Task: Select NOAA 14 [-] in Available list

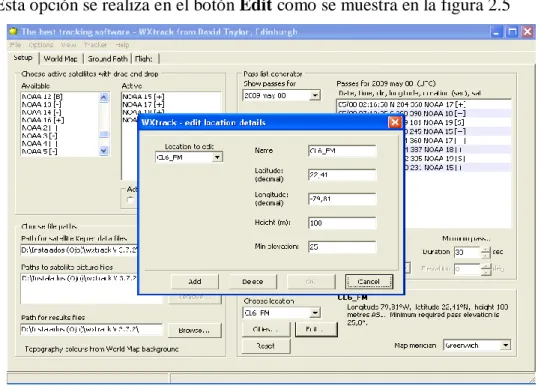Action: click(x=41, y=112)
